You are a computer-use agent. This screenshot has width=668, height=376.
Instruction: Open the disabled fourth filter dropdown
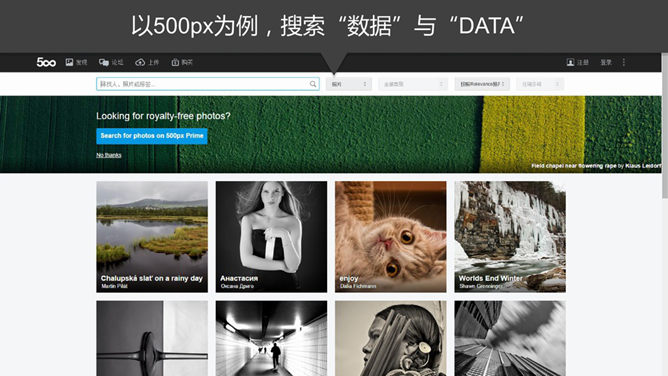click(540, 84)
